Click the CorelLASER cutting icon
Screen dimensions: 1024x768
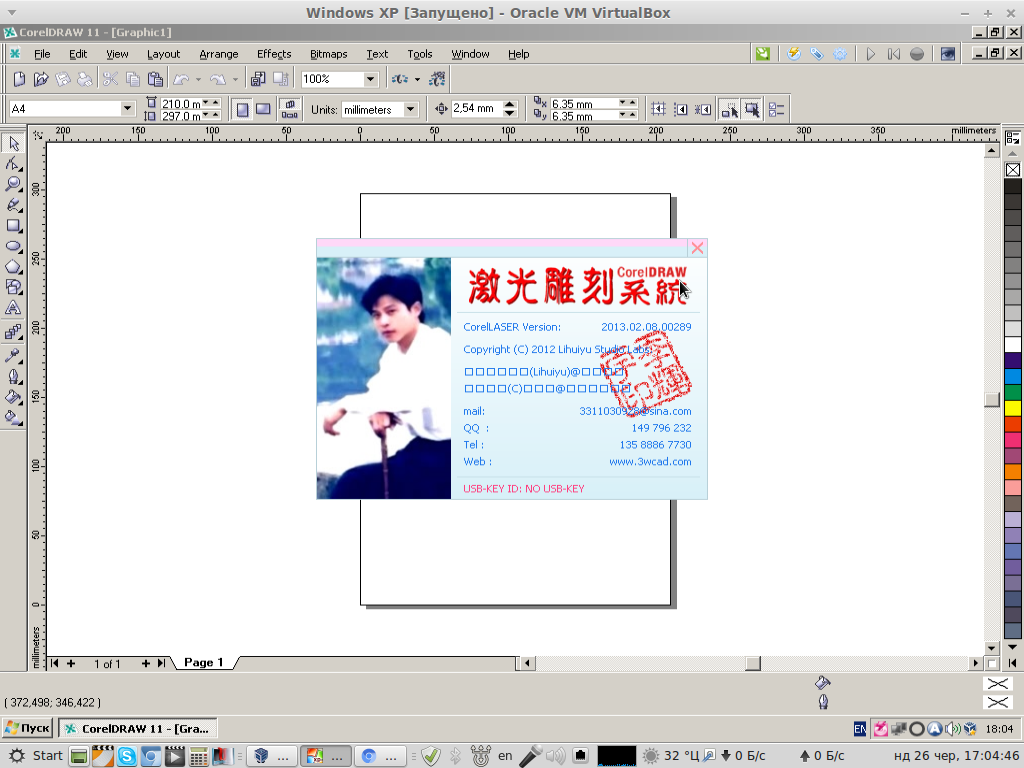pyautogui.click(x=816, y=54)
